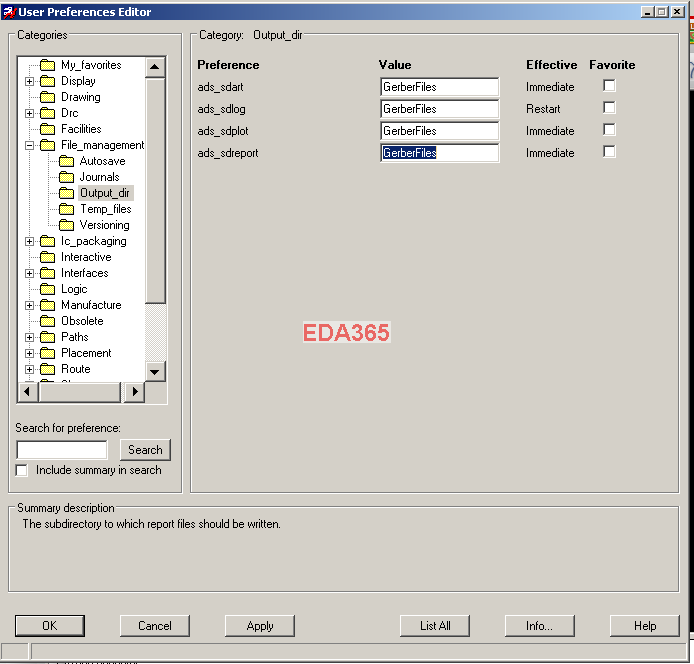The image size is (694, 664).
Task: Click the Temp_files folder icon
Action: point(66,209)
